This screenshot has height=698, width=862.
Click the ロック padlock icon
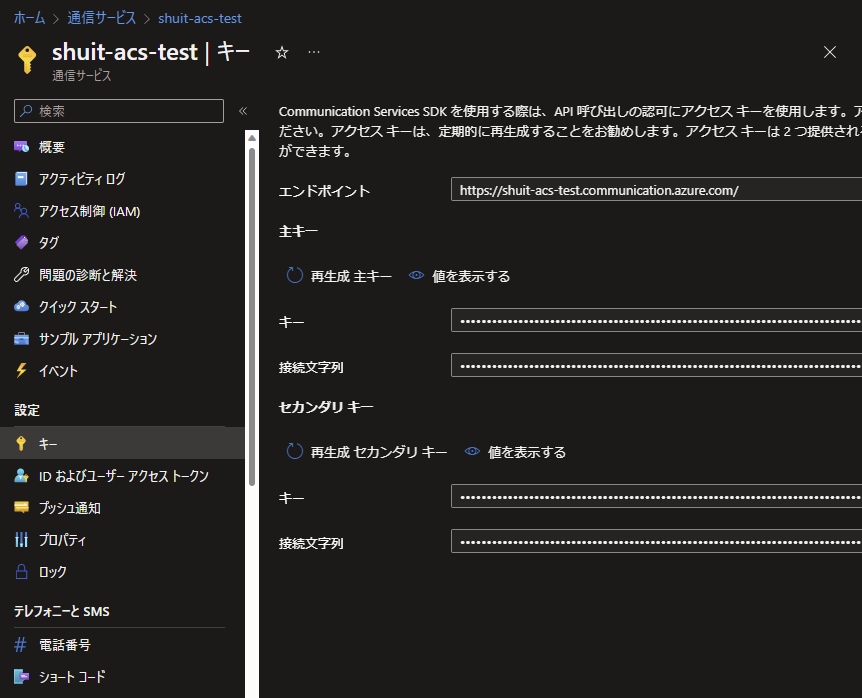[21, 572]
